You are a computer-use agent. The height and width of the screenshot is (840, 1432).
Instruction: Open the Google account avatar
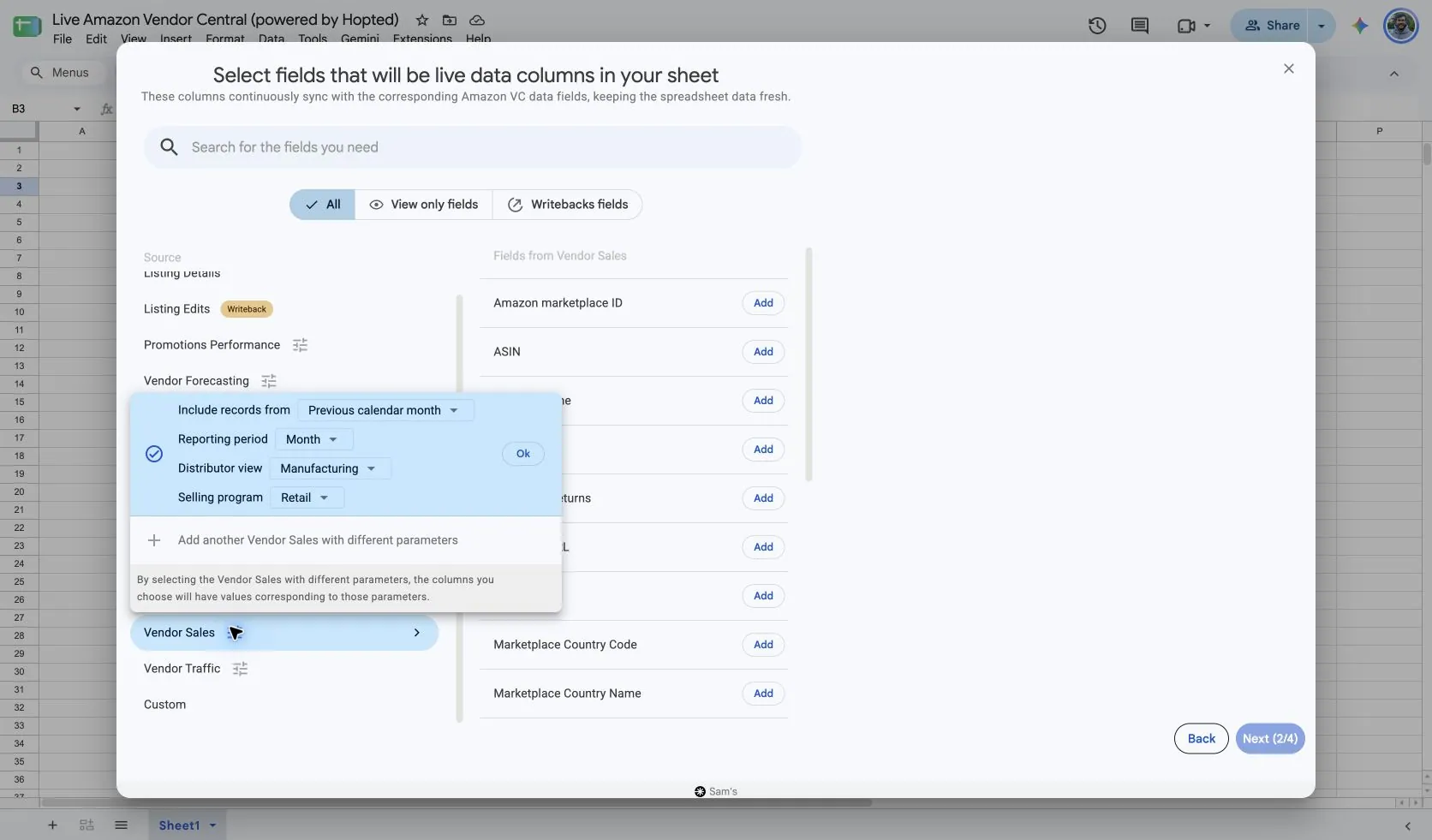tap(1401, 26)
